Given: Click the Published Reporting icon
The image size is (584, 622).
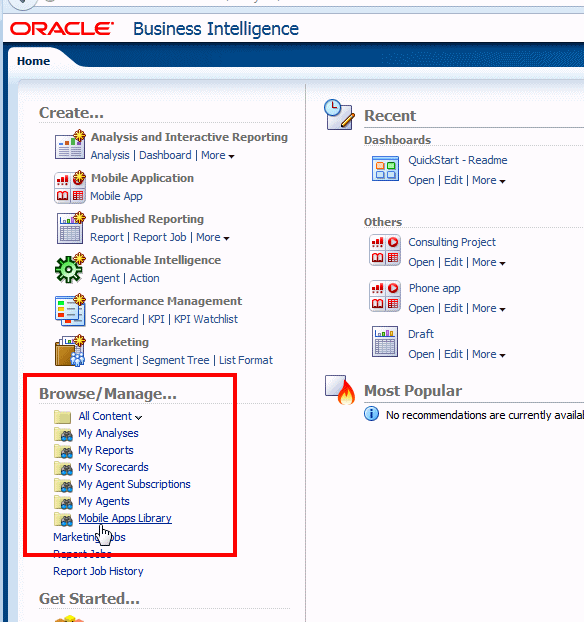Looking at the screenshot, I should point(71,228).
